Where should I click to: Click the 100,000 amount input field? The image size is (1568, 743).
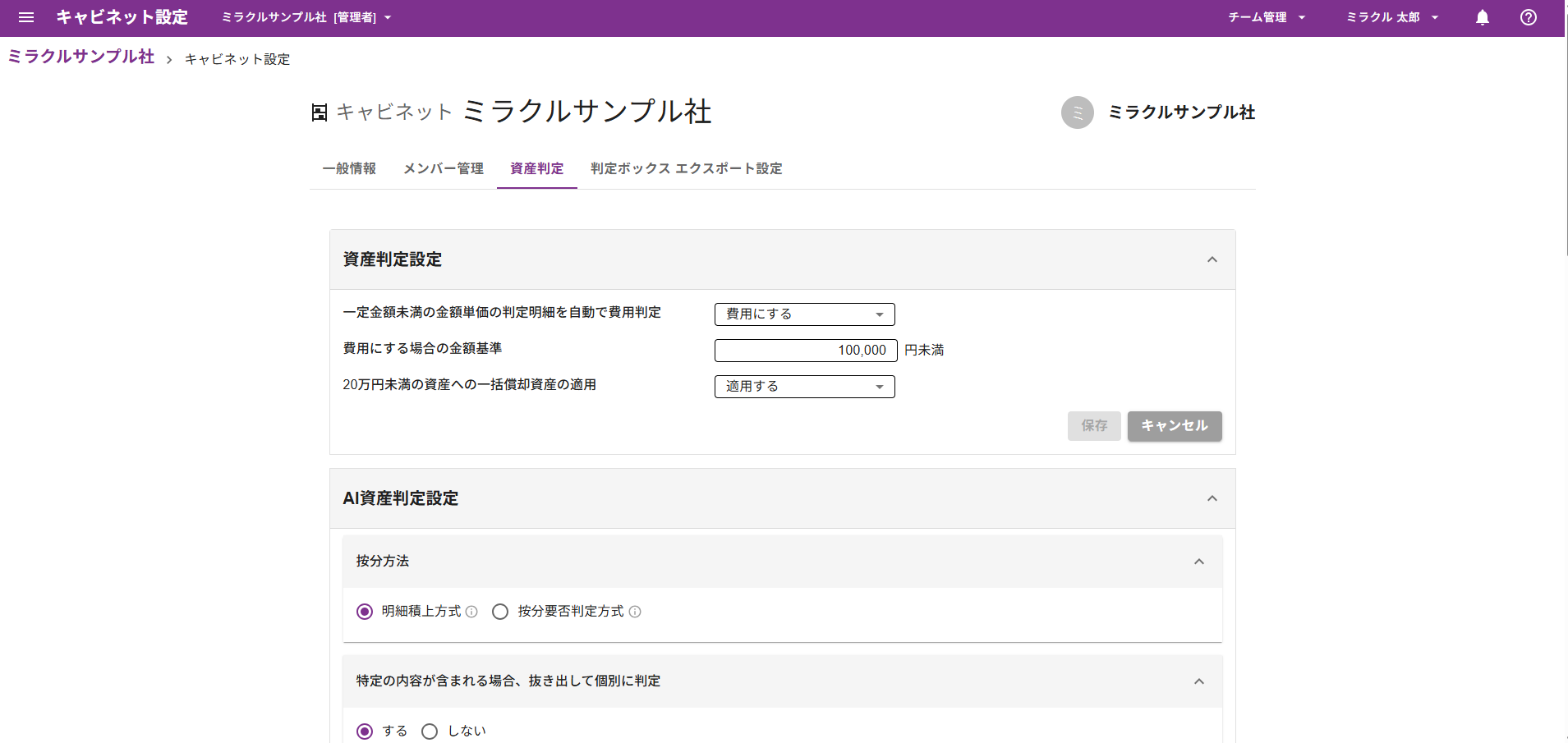[x=805, y=350]
